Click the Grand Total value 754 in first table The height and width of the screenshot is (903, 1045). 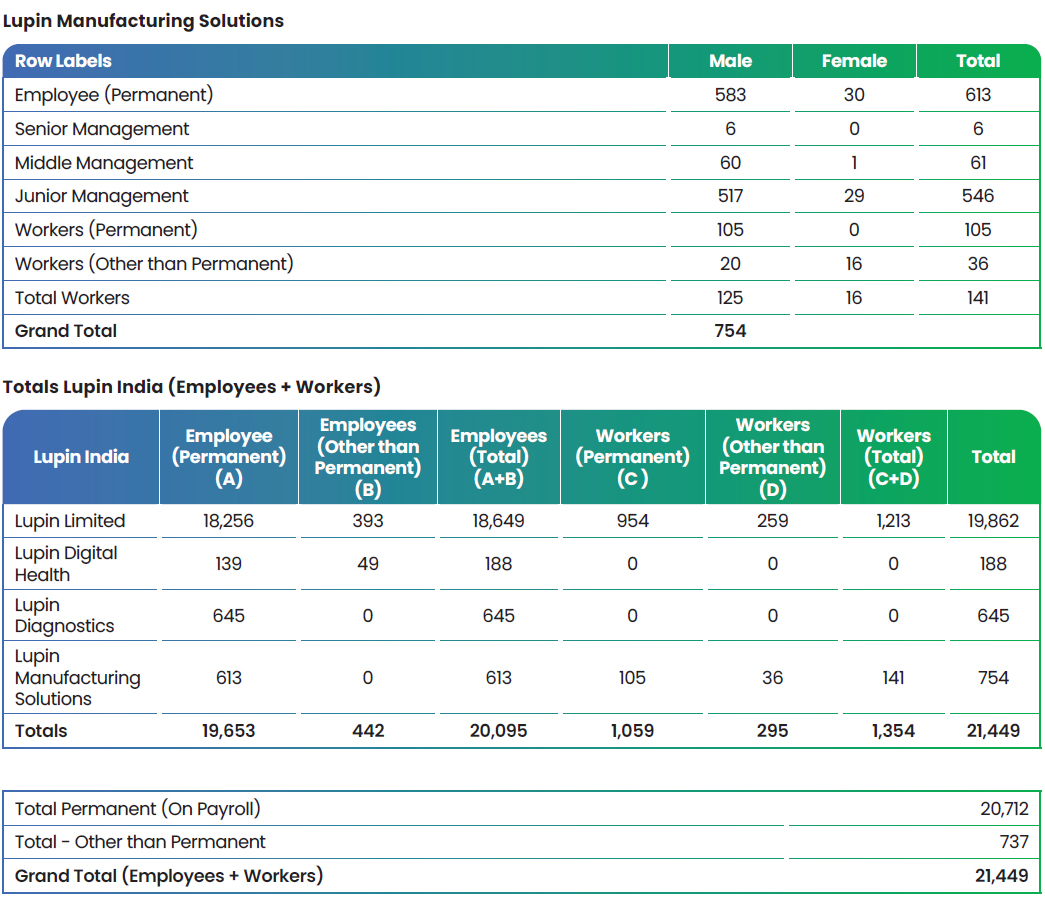730,331
